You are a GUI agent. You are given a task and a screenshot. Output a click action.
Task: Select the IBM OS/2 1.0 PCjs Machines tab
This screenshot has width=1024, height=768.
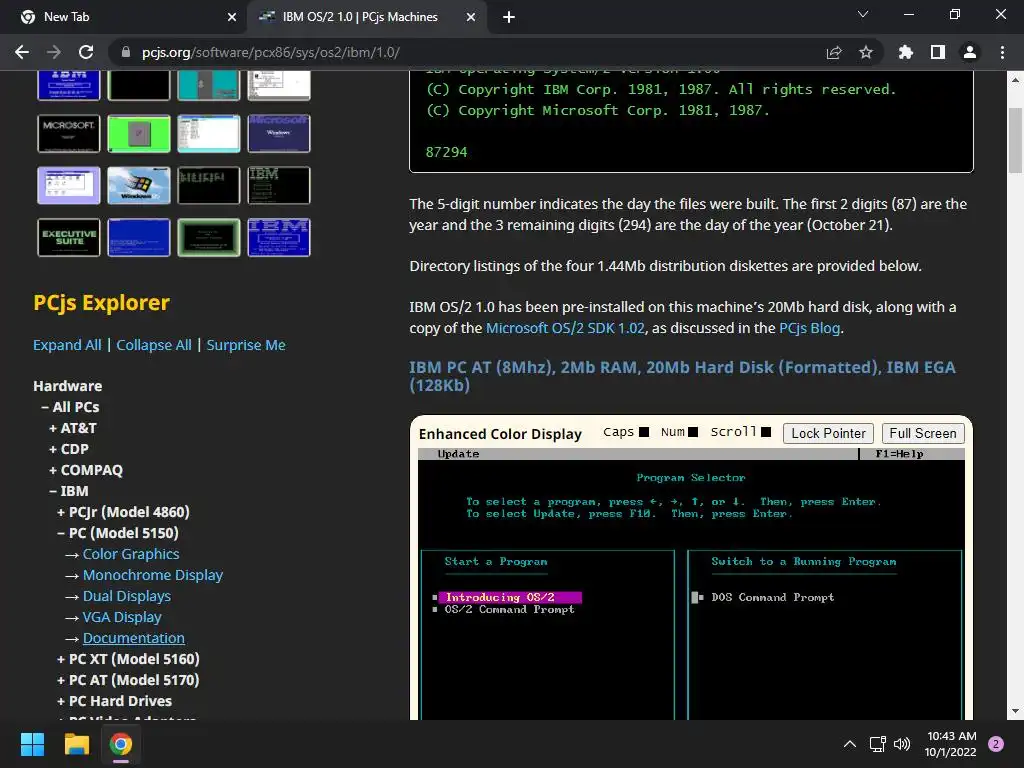(x=367, y=17)
